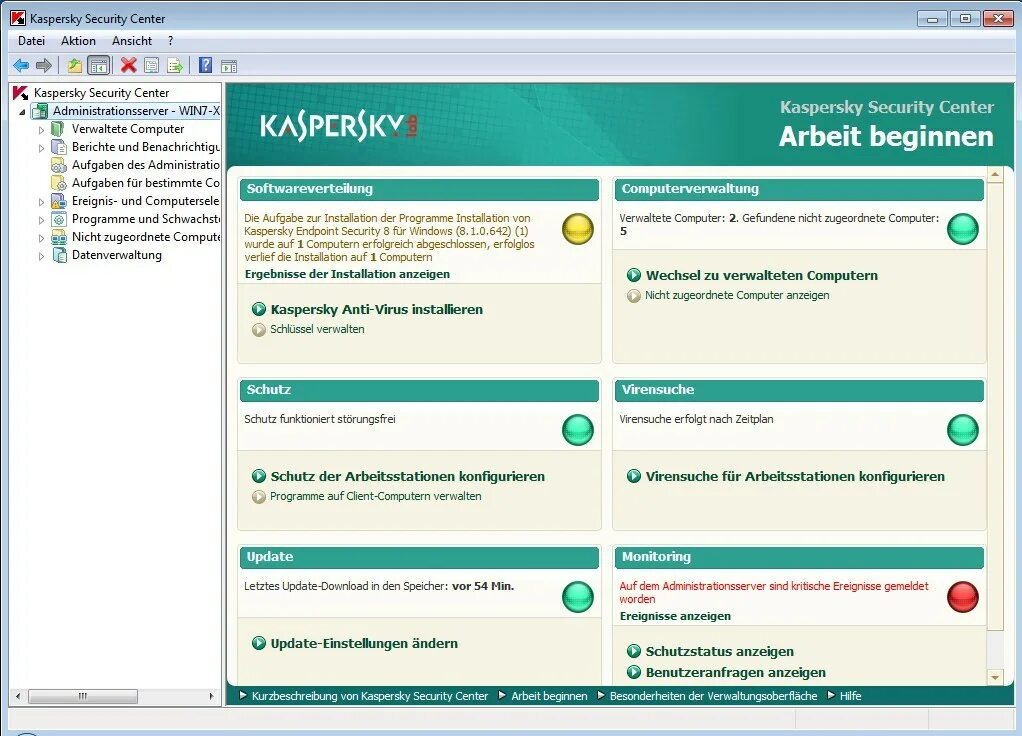Expand Programme und Schwachstellen node
The image size is (1022, 736).
click(x=41, y=220)
